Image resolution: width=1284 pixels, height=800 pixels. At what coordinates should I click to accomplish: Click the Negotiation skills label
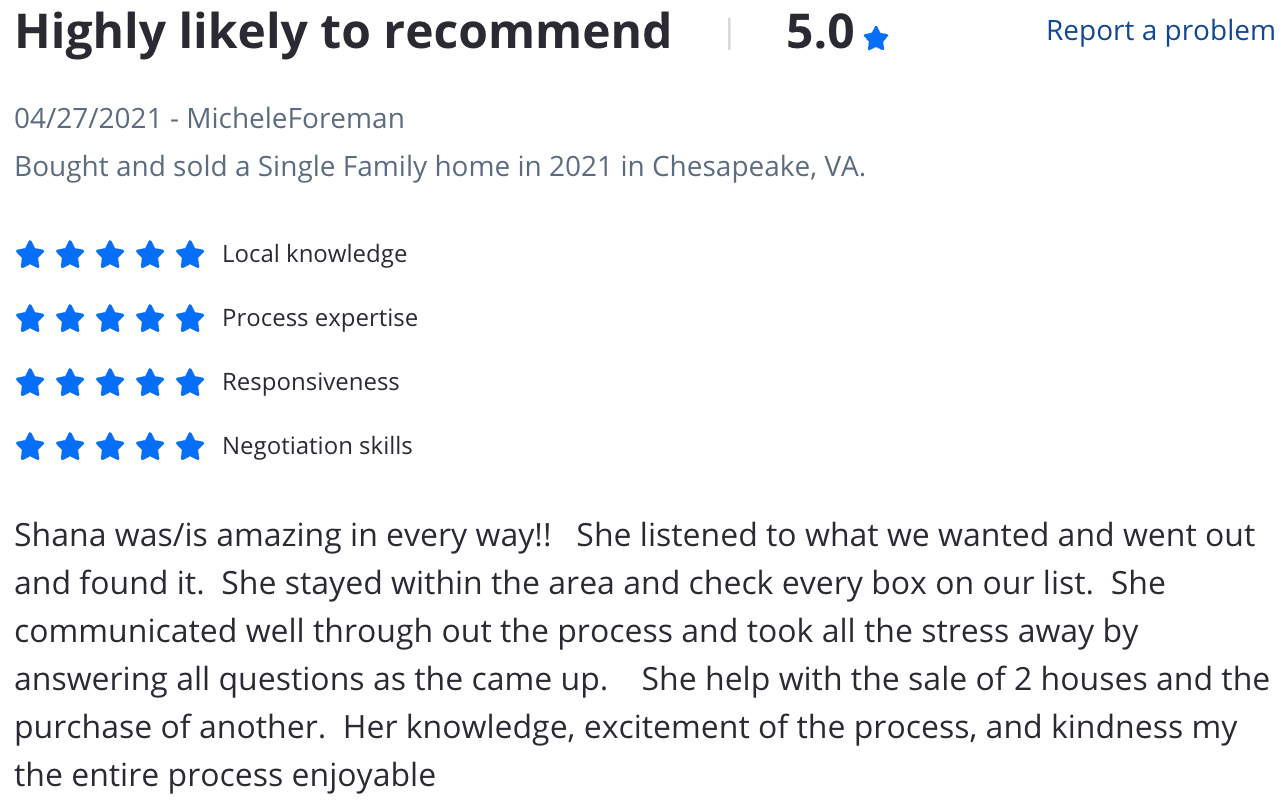(317, 446)
